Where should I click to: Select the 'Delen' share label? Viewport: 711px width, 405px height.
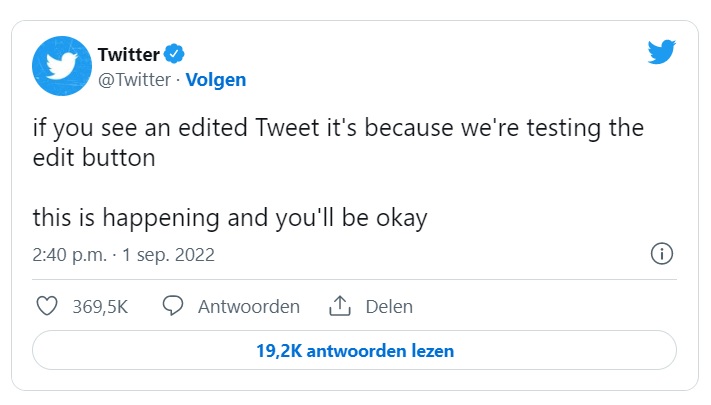click(x=389, y=306)
